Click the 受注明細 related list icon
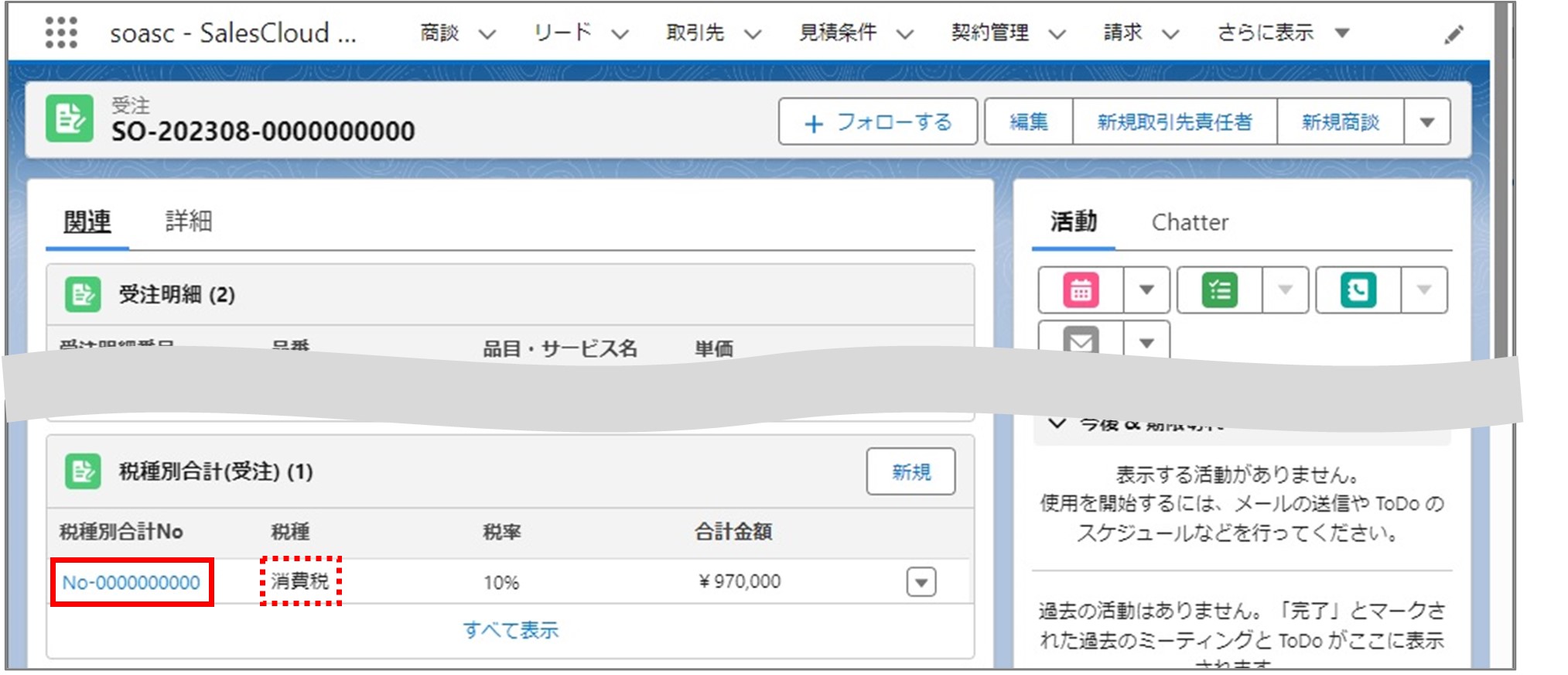Image resolution: width=1568 pixels, height=675 pixels. click(x=83, y=294)
